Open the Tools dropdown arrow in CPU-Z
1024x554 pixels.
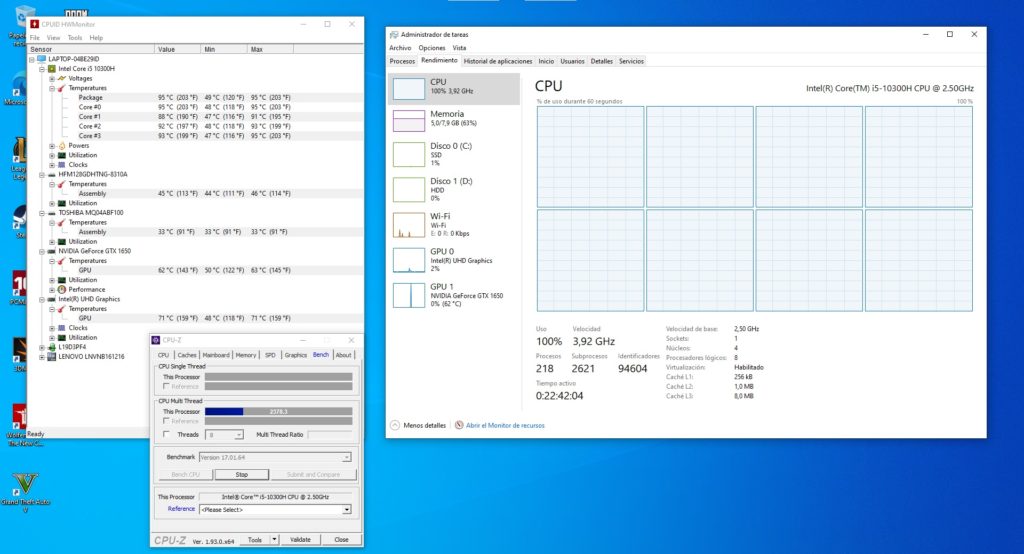click(x=274, y=539)
